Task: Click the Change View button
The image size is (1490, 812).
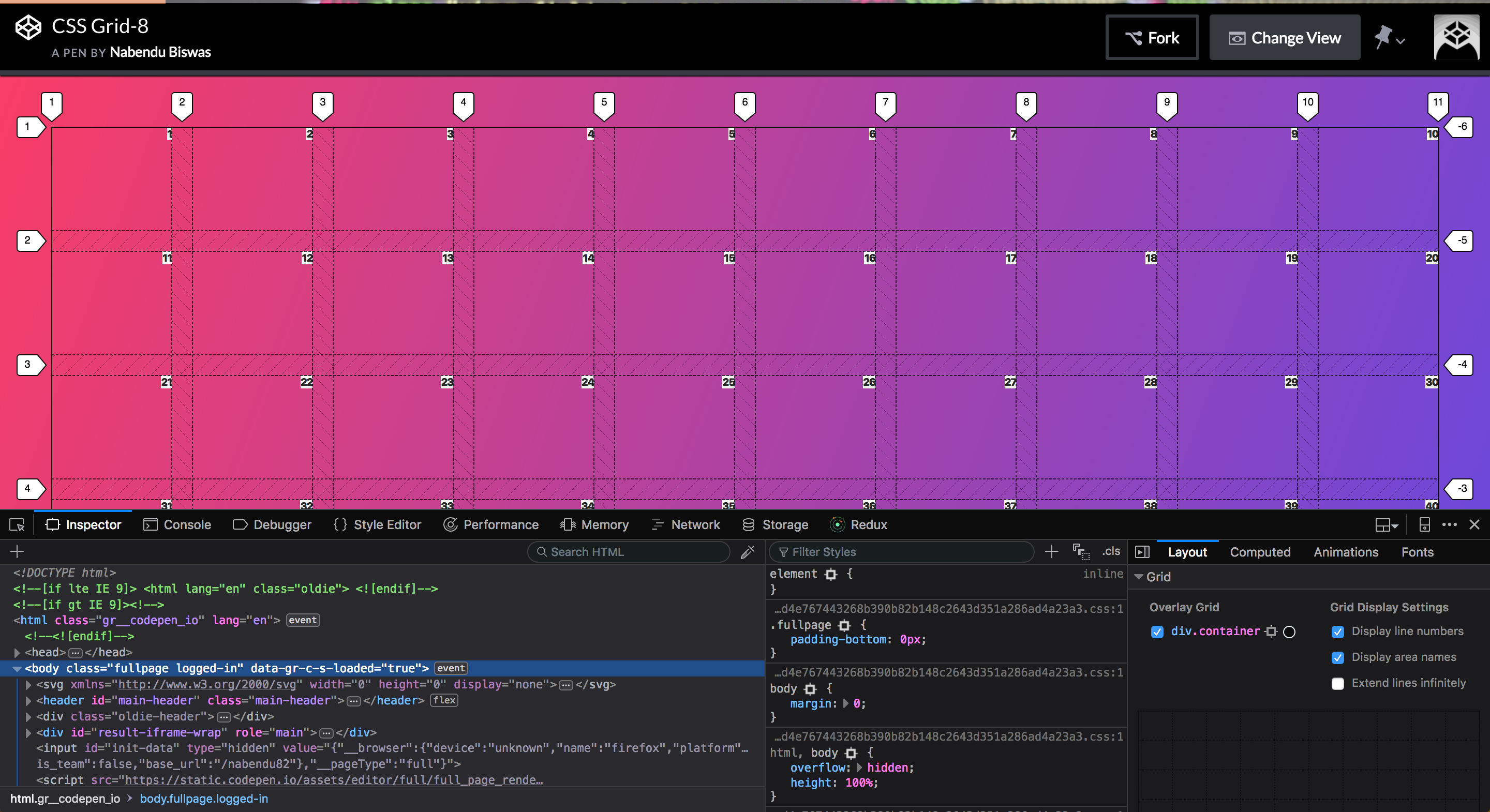Action: pyautogui.click(x=1285, y=38)
